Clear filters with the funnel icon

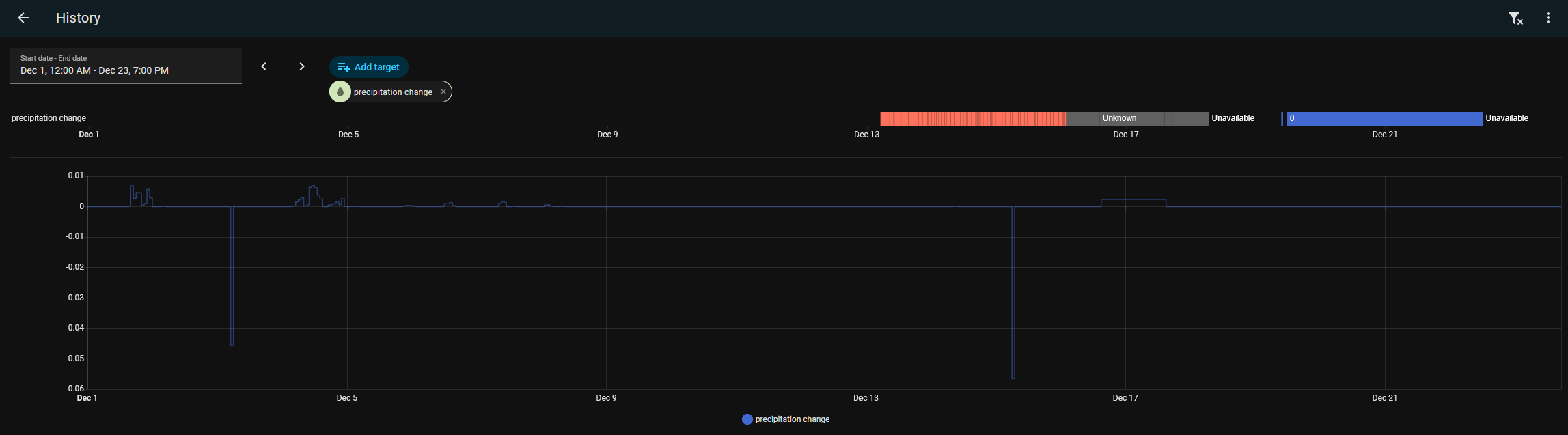click(x=1515, y=18)
